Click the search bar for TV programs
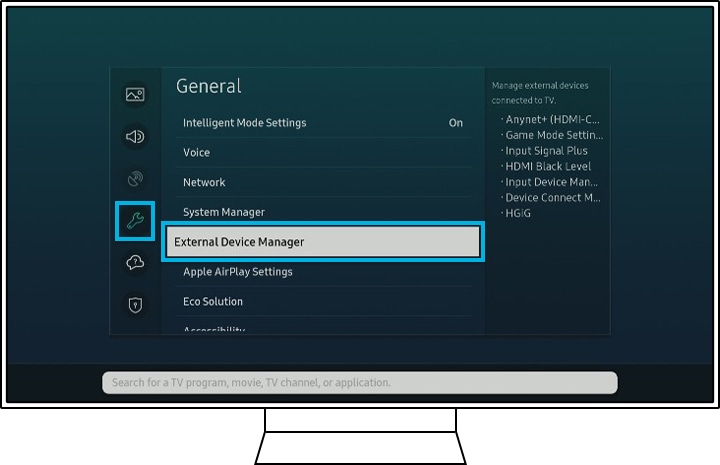720x465 pixels. click(360, 382)
